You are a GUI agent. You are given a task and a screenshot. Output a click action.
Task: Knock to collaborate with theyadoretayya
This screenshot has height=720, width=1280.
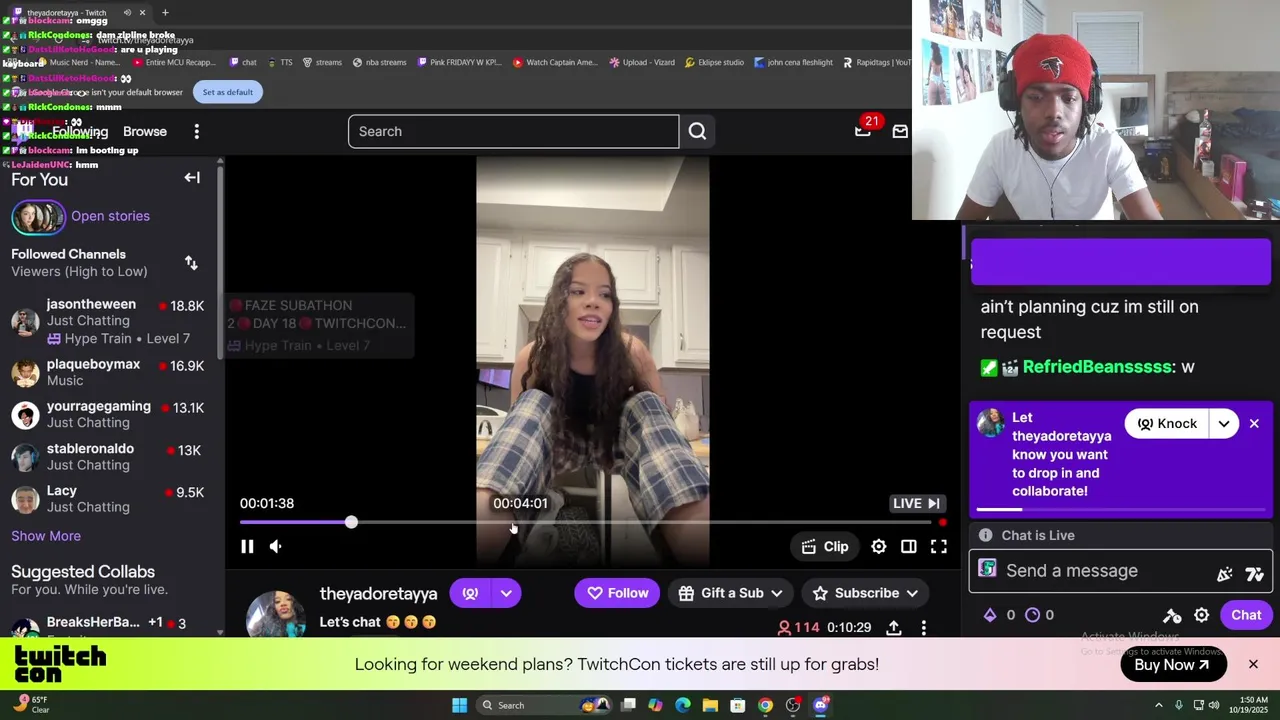click(1167, 423)
